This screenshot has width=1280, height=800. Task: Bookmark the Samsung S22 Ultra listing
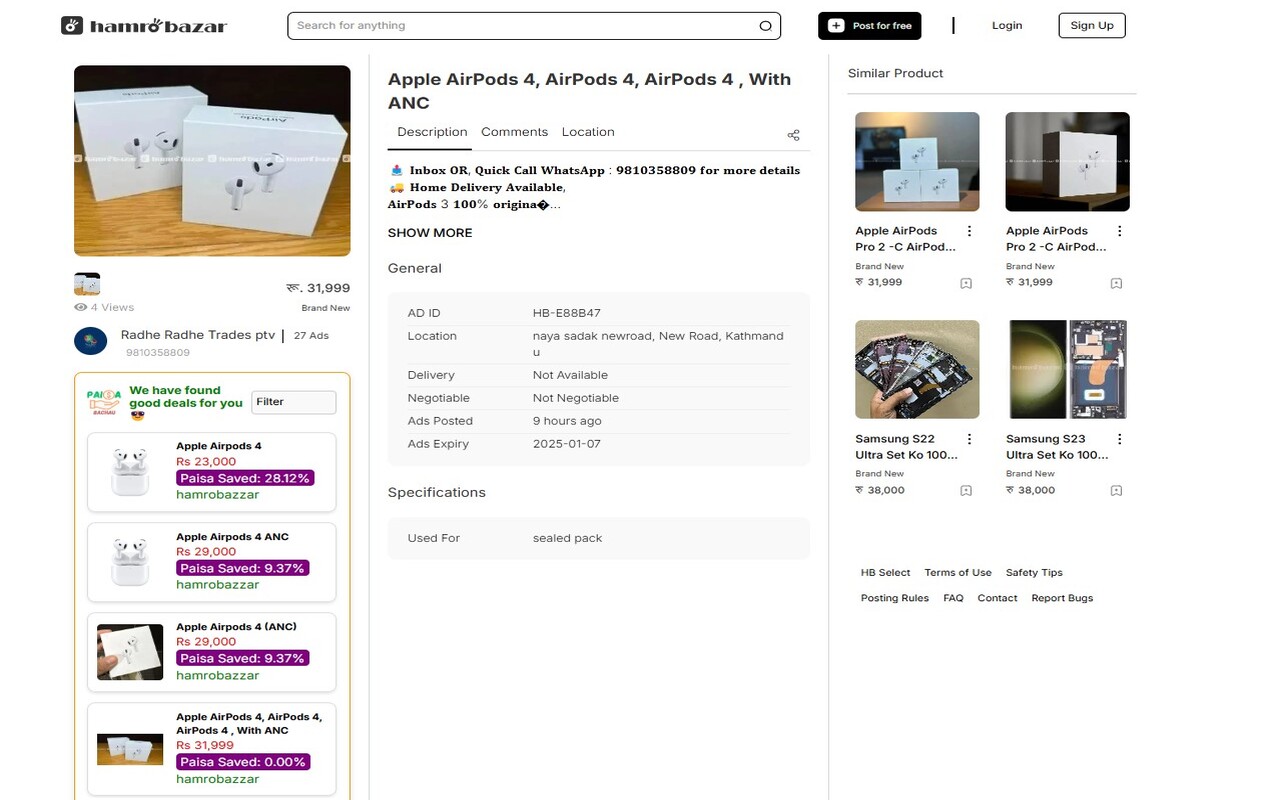pyautogui.click(x=965, y=491)
